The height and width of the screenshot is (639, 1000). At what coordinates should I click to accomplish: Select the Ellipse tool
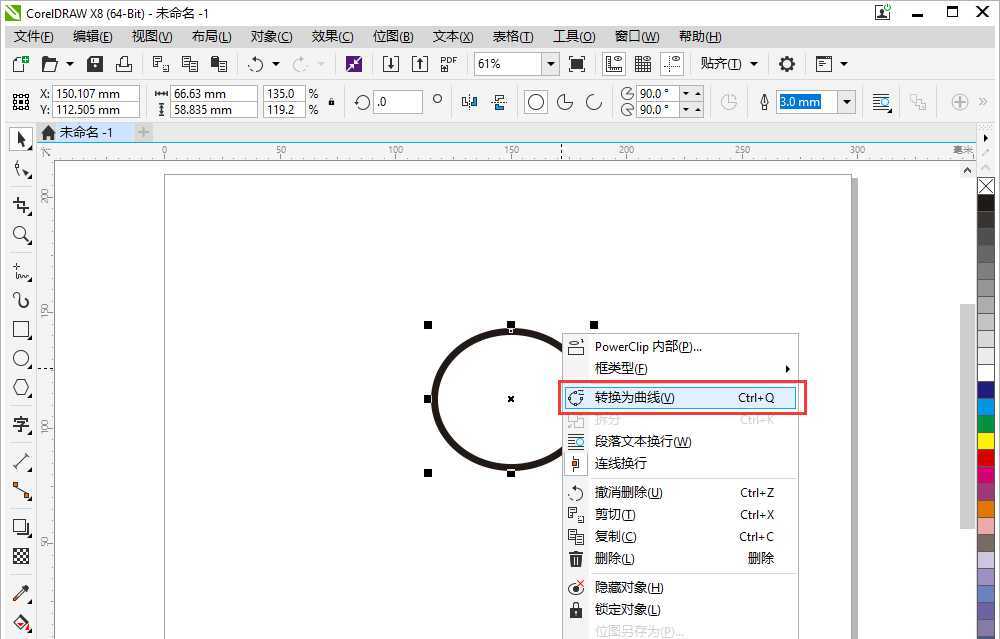(22, 358)
